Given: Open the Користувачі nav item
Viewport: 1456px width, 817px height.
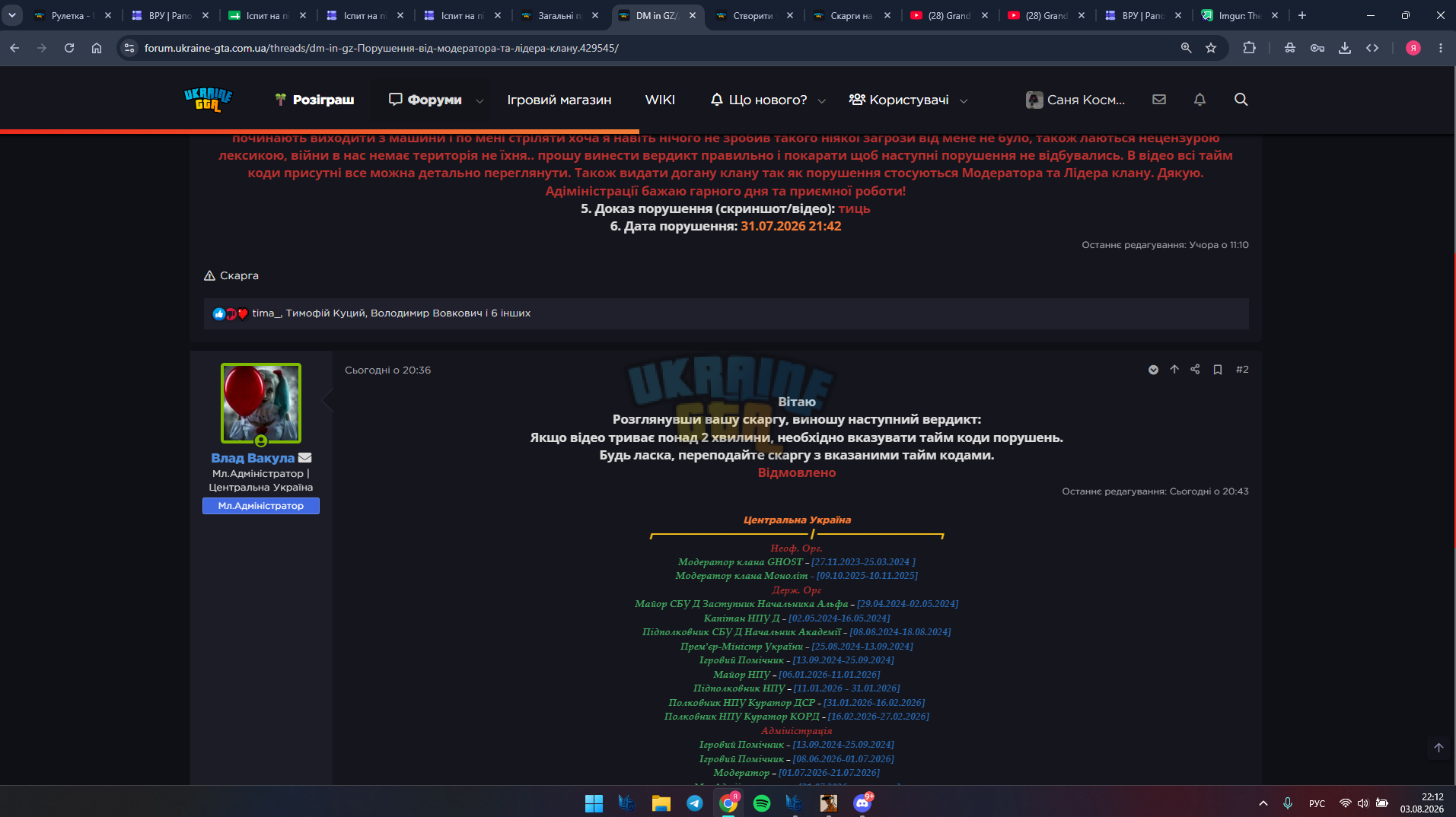Looking at the screenshot, I should click(899, 100).
